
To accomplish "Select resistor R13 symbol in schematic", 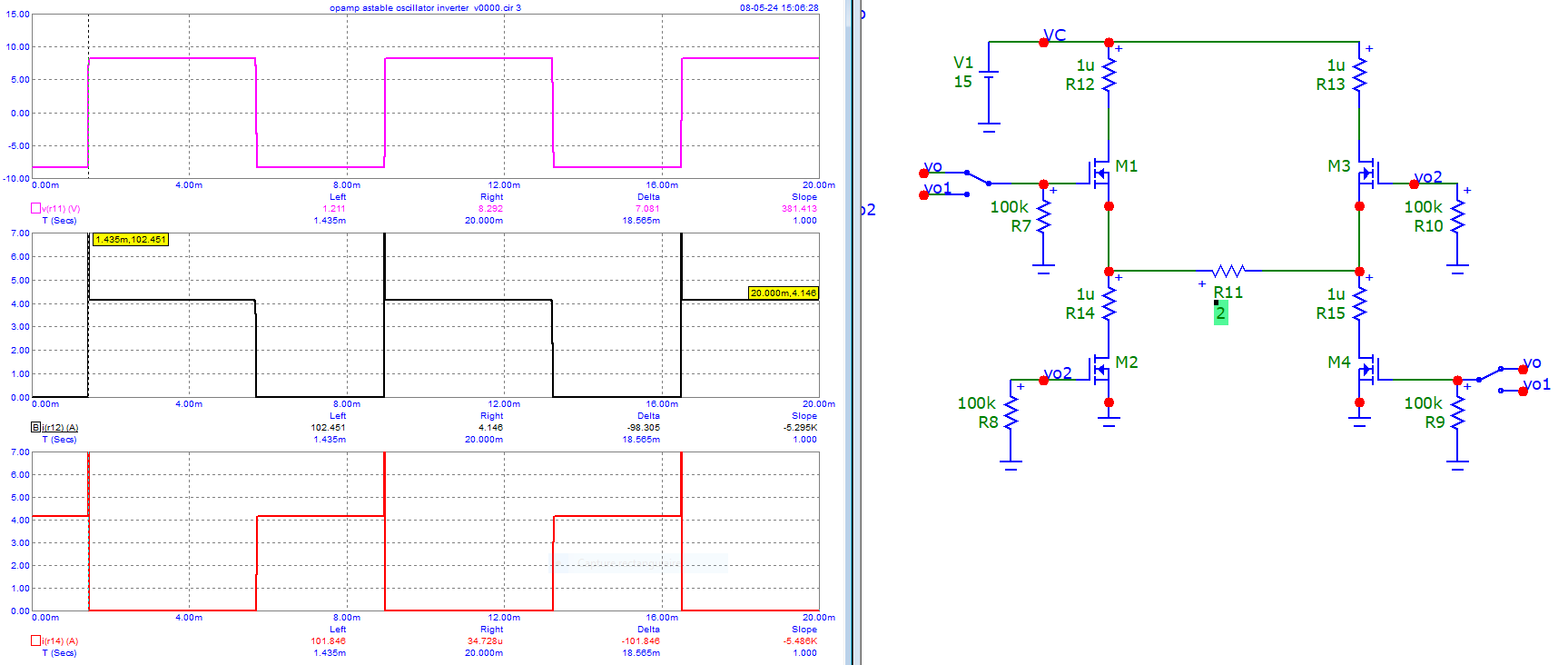I will [1359, 75].
